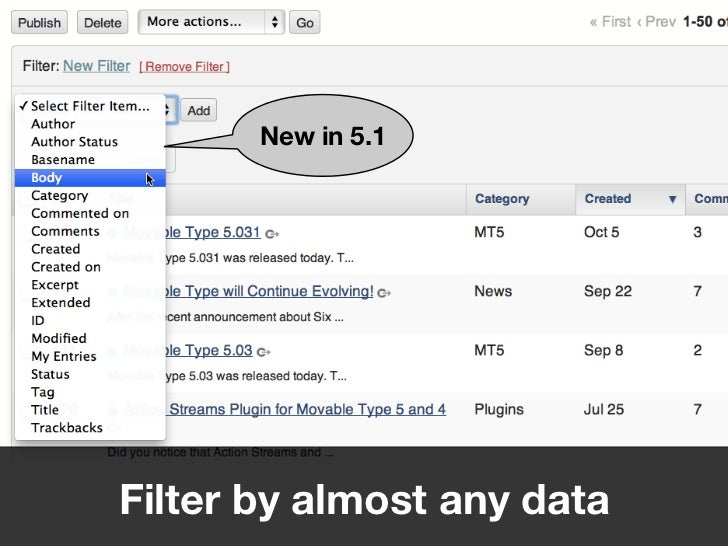
Task: Click the Add filter button
Action: pos(199,110)
